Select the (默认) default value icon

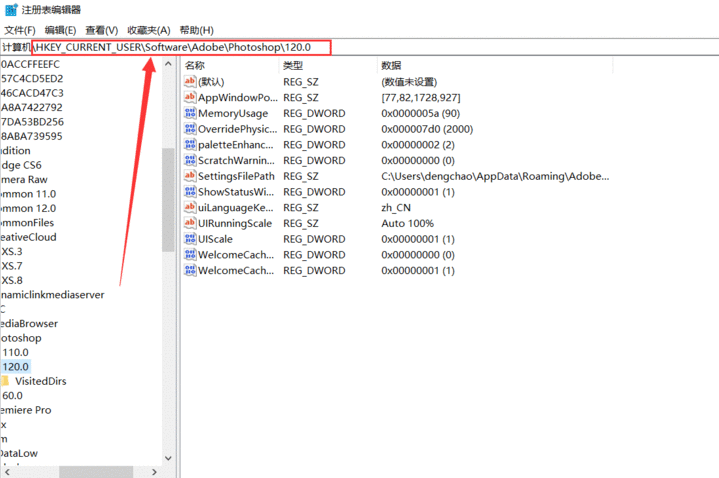(x=190, y=82)
